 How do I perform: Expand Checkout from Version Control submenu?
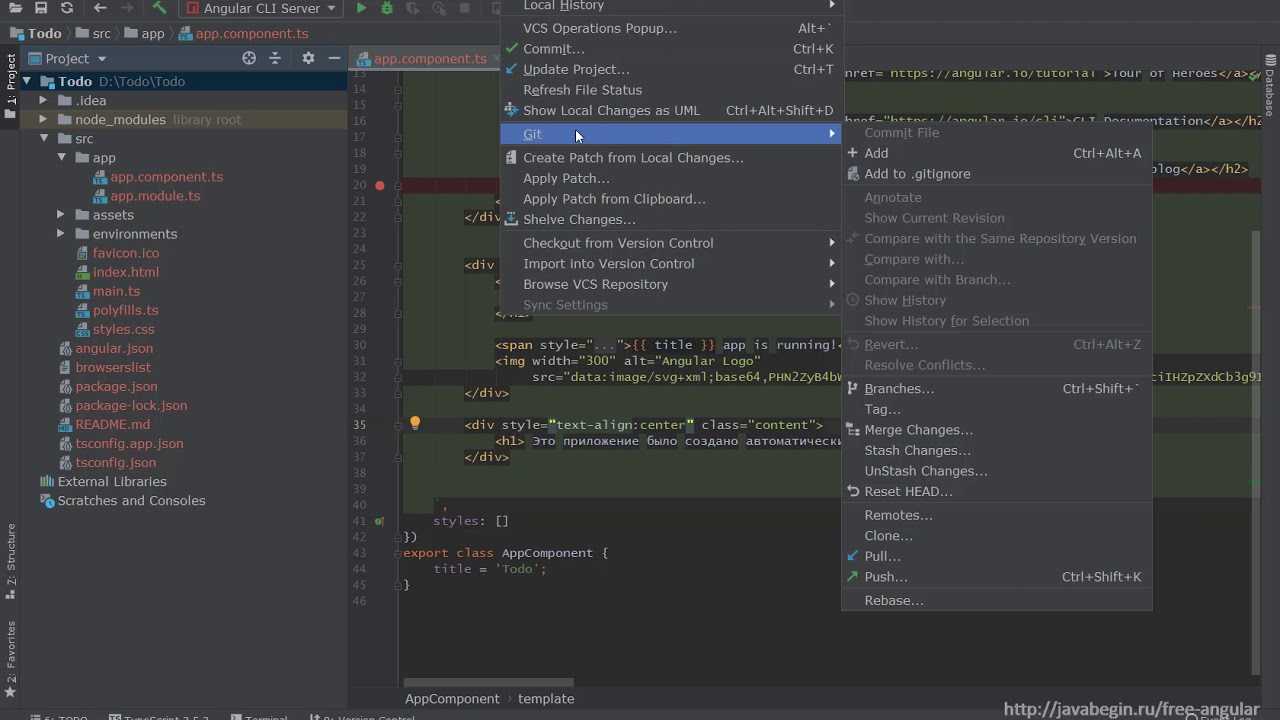click(671, 243)
